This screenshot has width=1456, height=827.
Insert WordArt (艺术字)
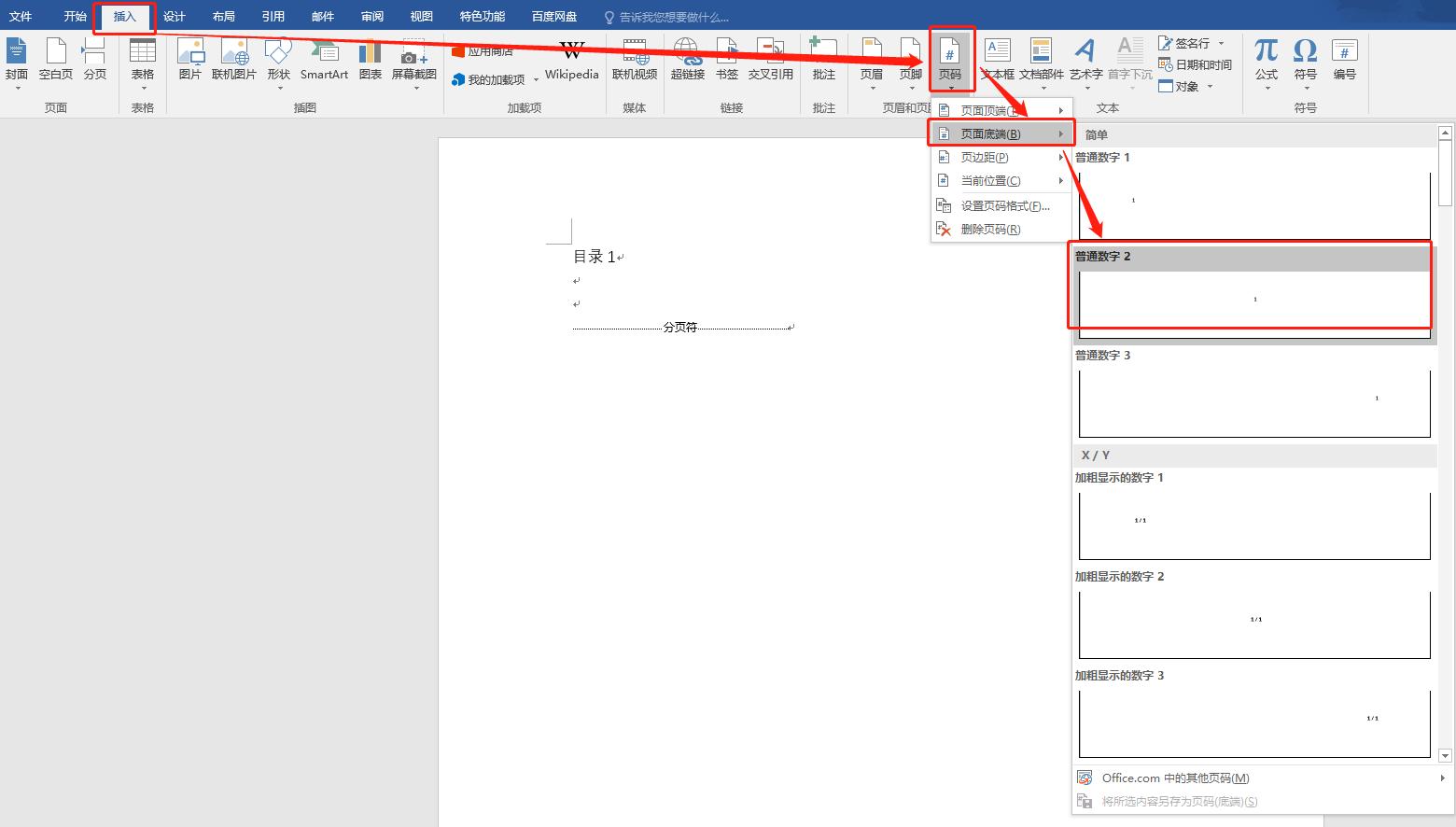tap(1085, 62)
